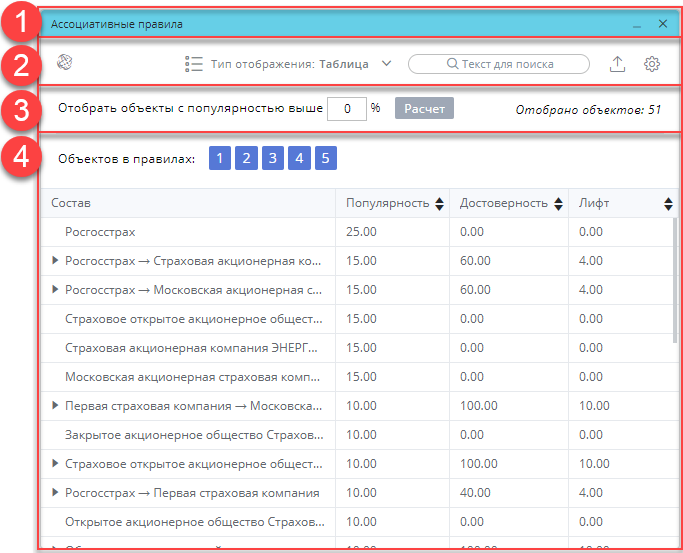Expand the Первая страховая компания → Московска... row
This screenshot has width=683, height=553.
click(55, 406)
